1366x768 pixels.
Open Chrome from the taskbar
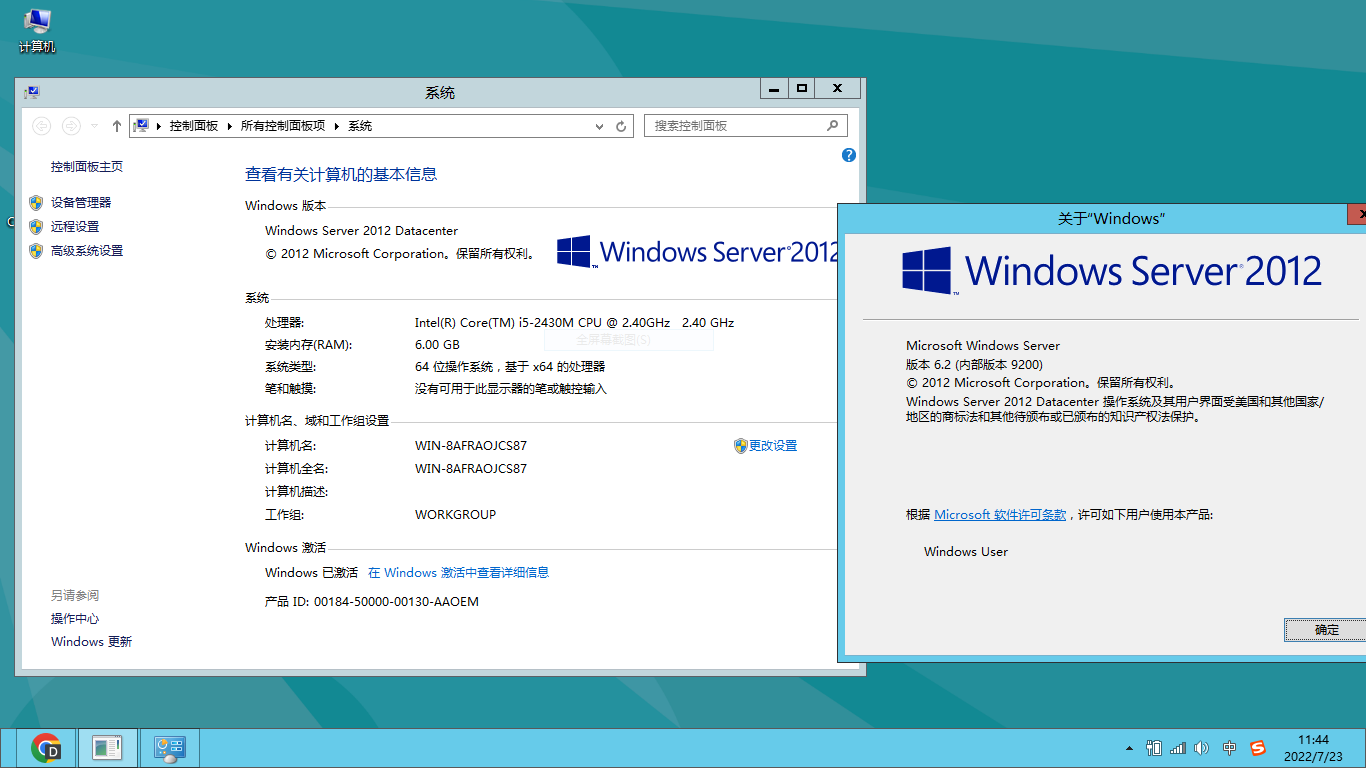[x=45, y=748]
